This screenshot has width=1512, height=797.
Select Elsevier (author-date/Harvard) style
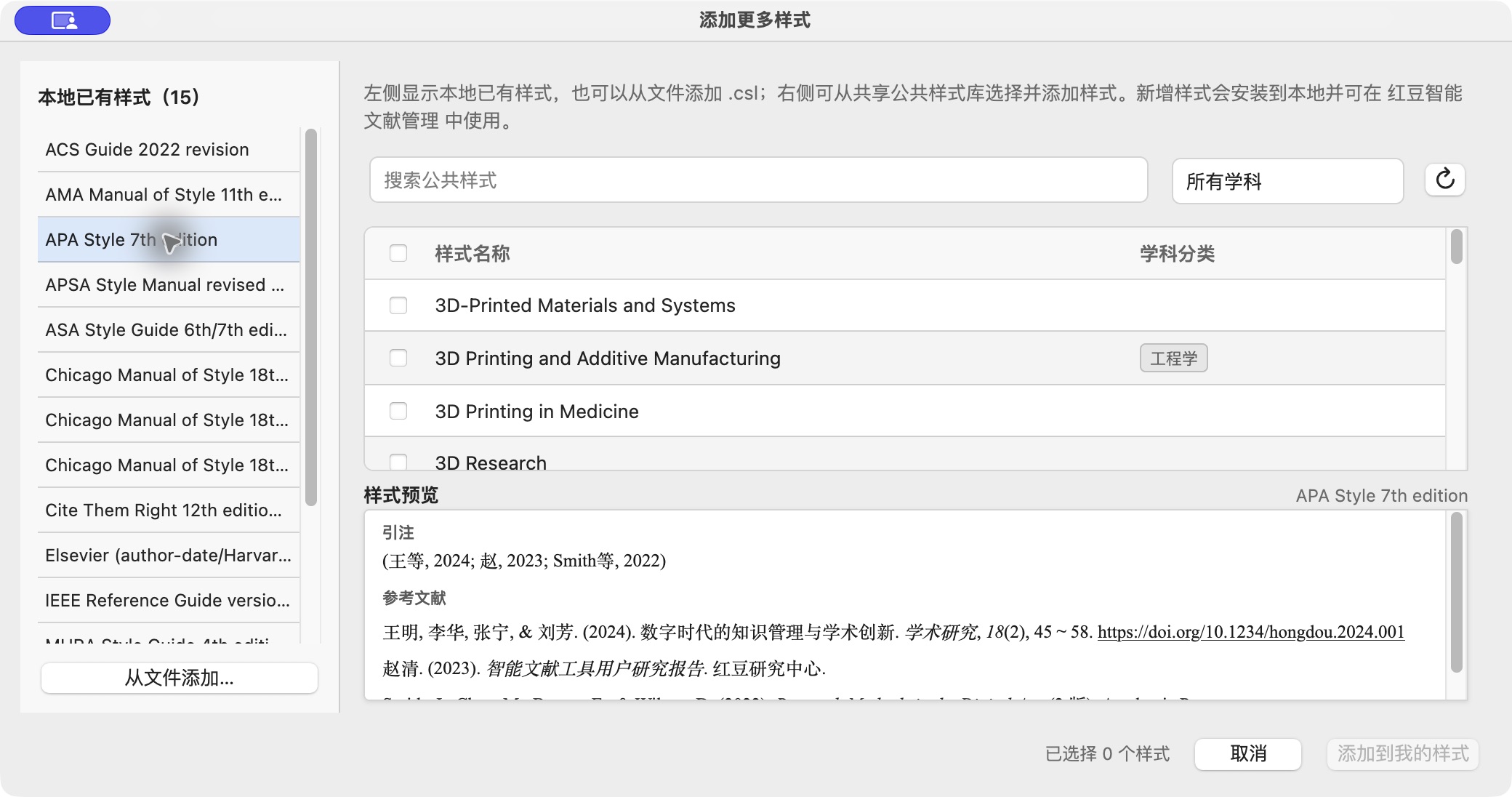point(169,555)
